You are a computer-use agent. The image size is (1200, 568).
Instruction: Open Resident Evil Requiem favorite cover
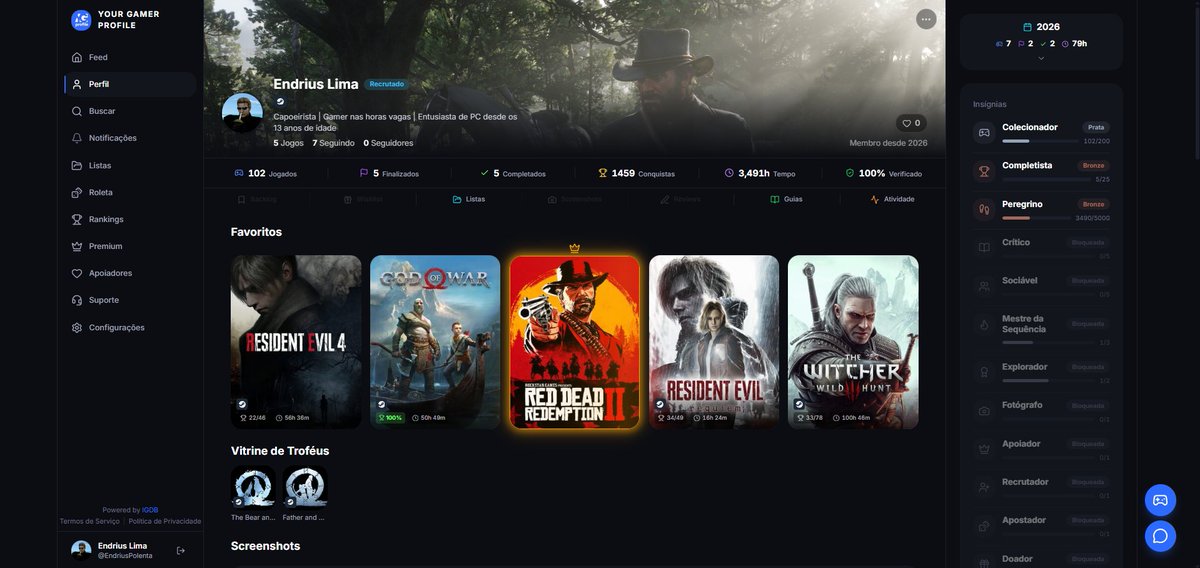point(714,342)
